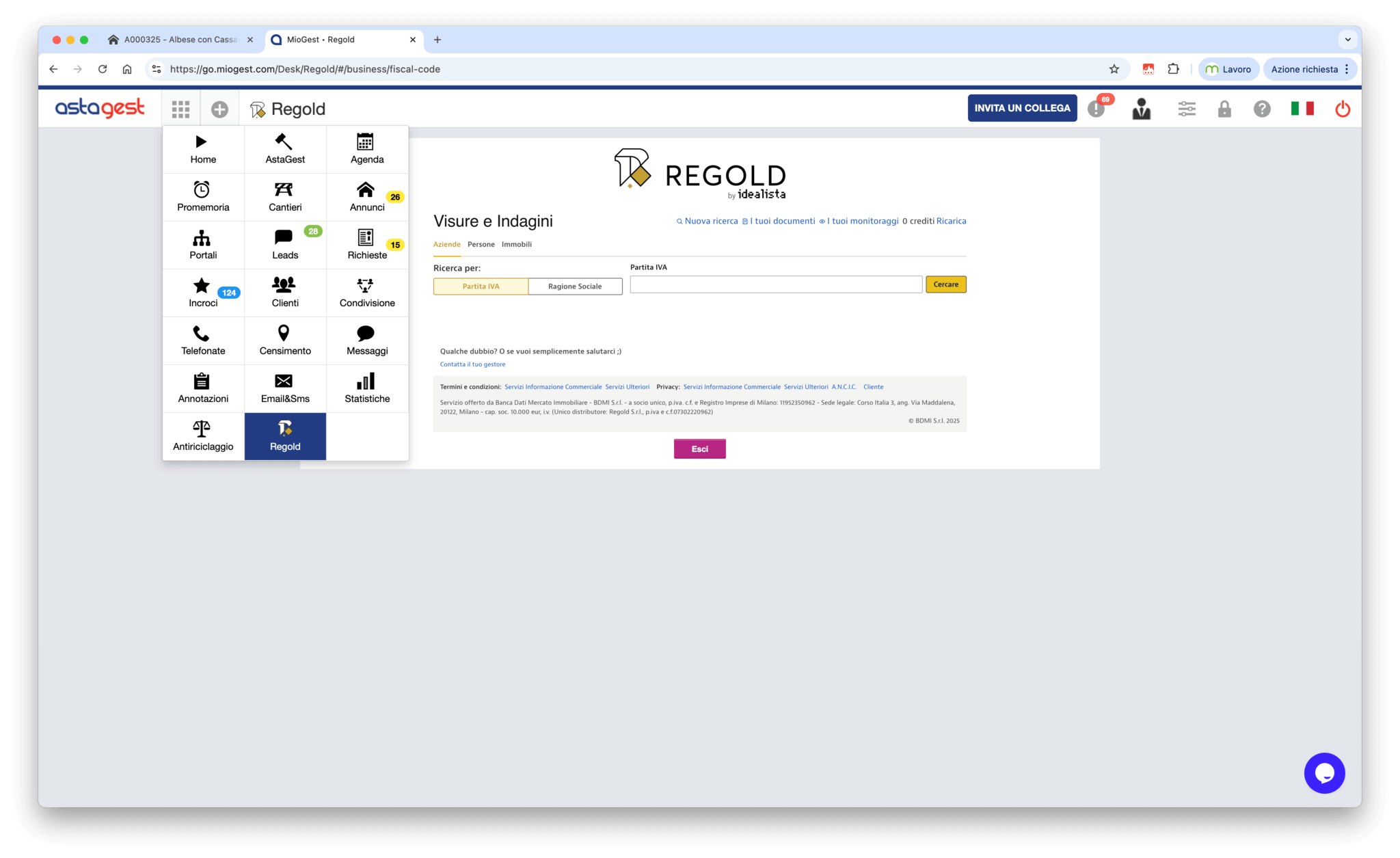Change language via Italian flag
The height and width of the screenshot is (858, 1400).
coord(1302,108)
